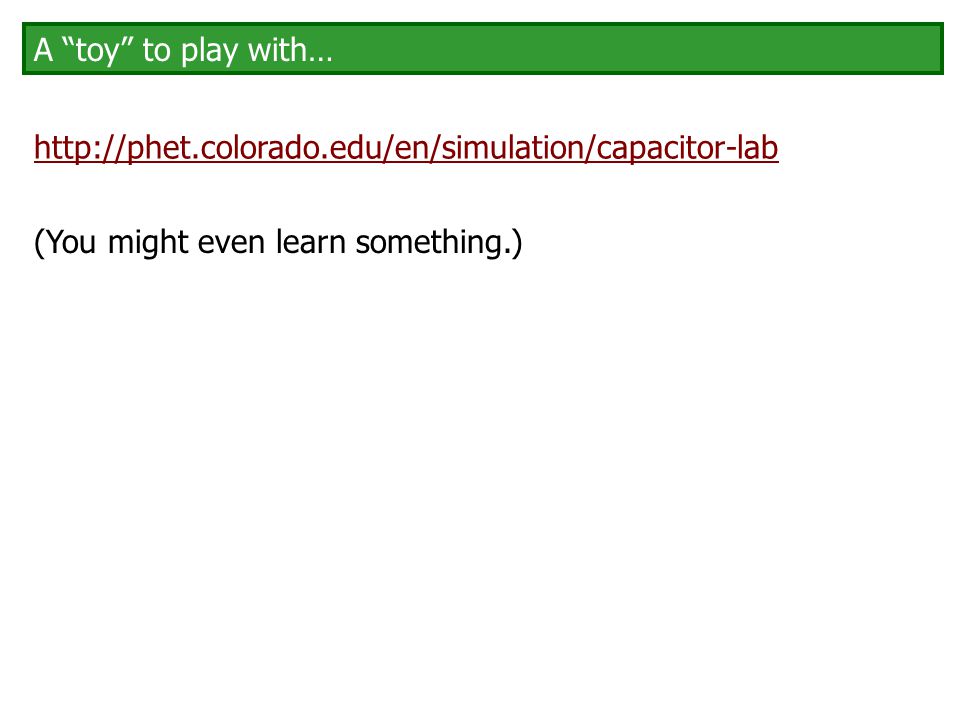960x720 pixels.
Task: Select the "You might even learn something" text
Action: coord(278,242)
